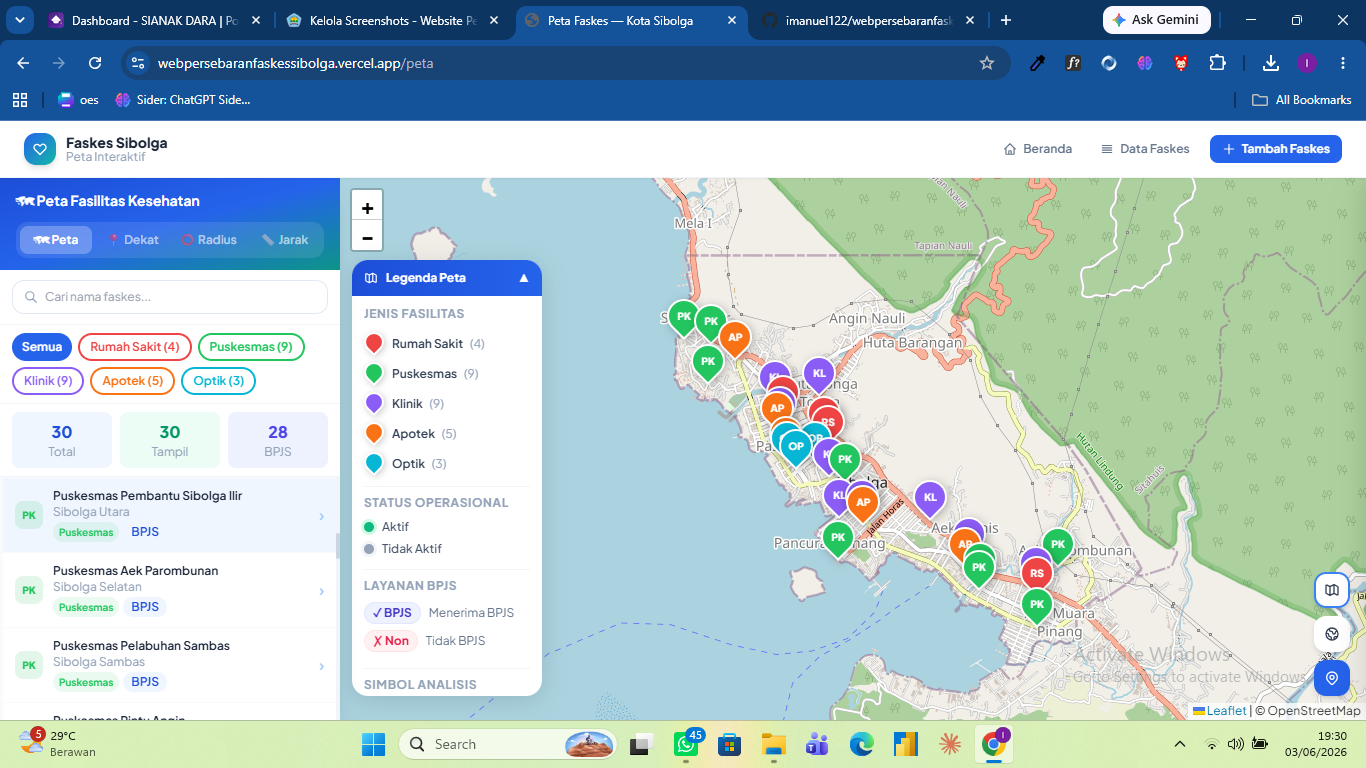Go to Beranda navigation link

click(1038, 149)
